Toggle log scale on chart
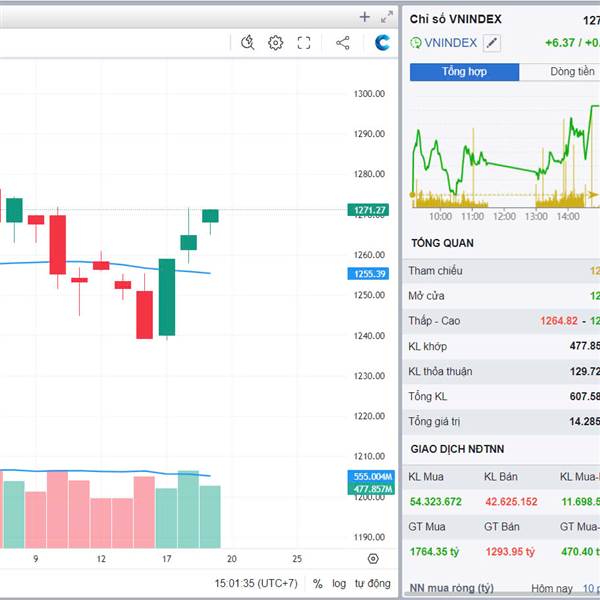600x600 pixels. [x=339, y=584]
